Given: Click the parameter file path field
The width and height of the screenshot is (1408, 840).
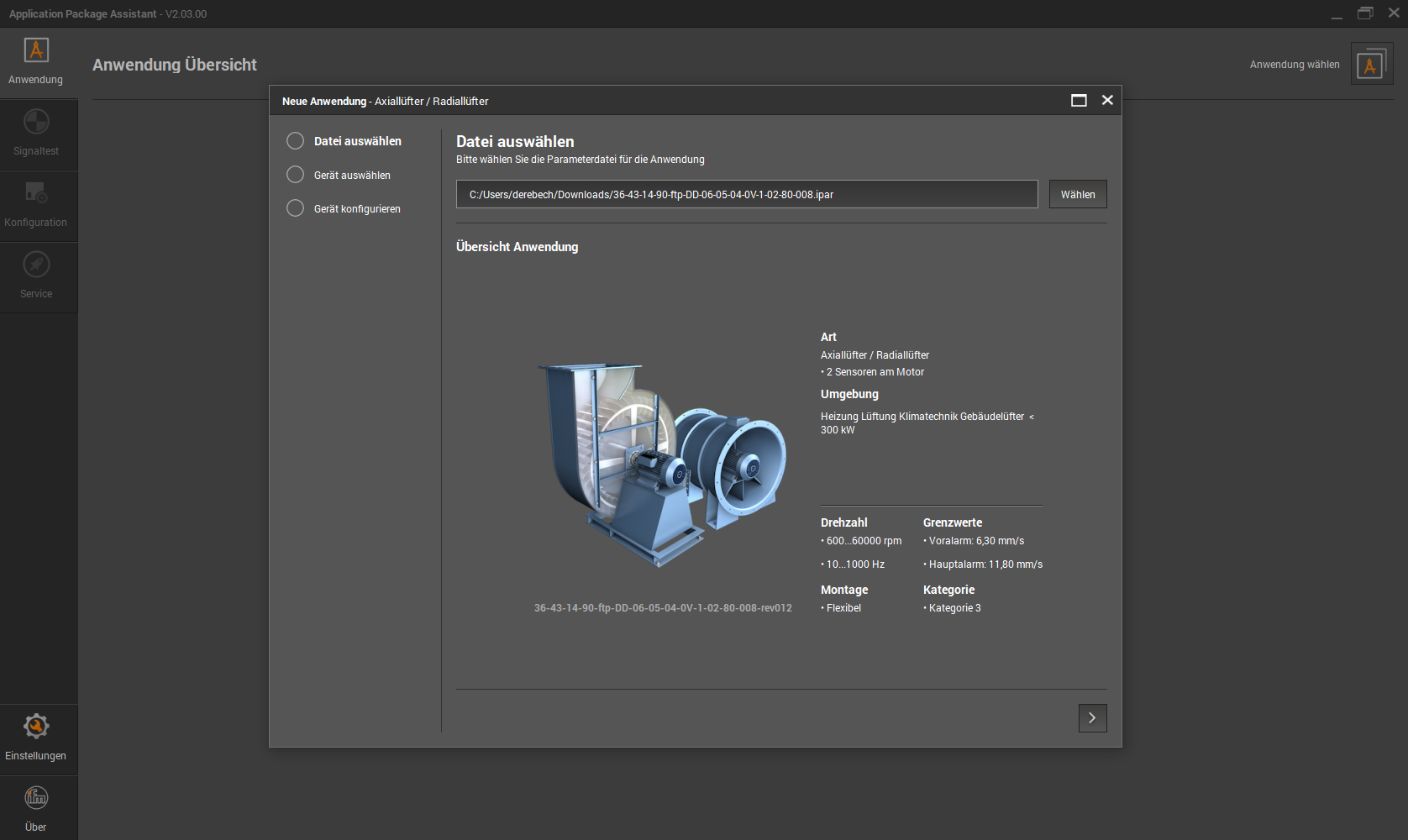Looking at the screenshot, I should click(x=746, y=195).
